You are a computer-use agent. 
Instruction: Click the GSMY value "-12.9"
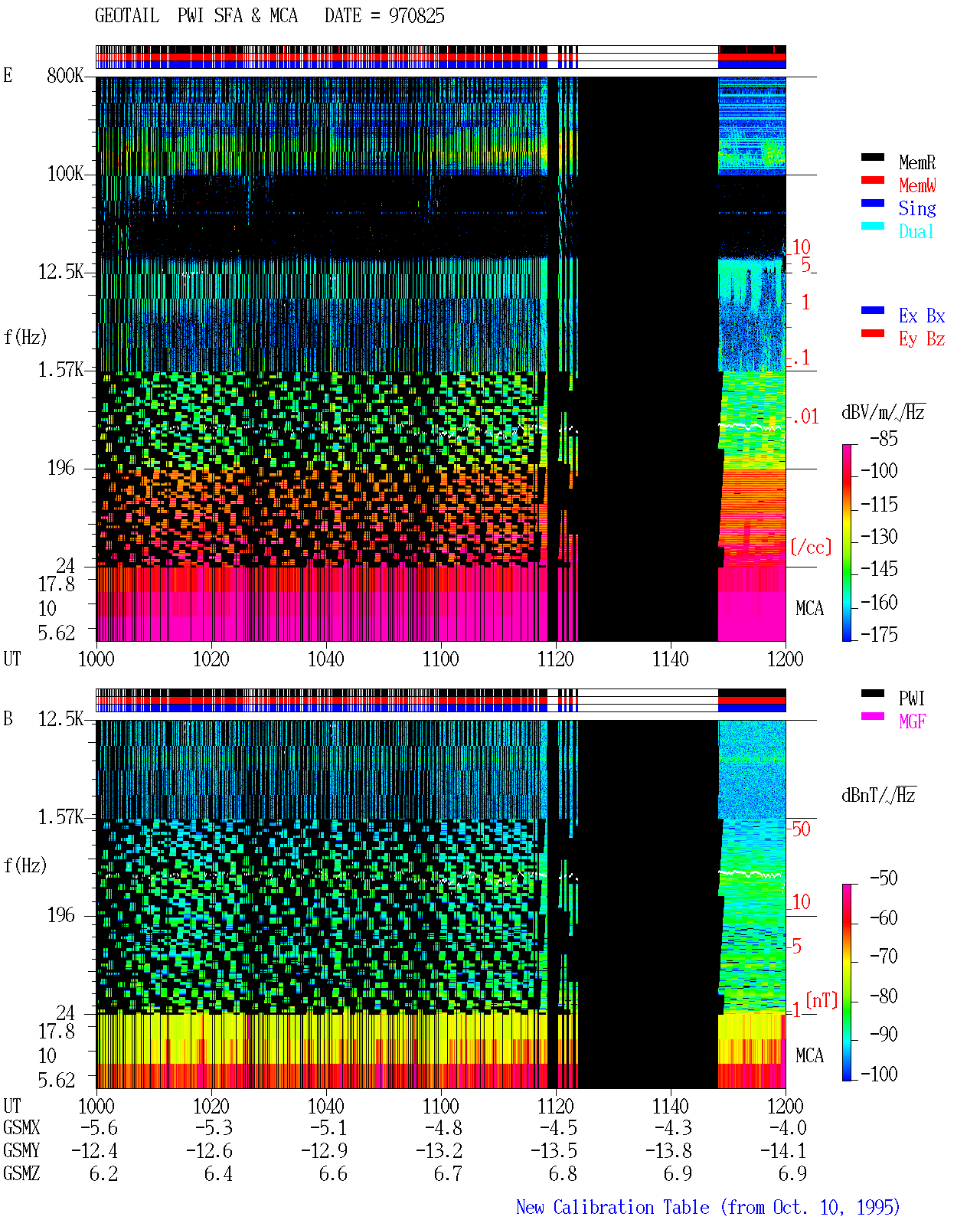tap(325, 1151)
